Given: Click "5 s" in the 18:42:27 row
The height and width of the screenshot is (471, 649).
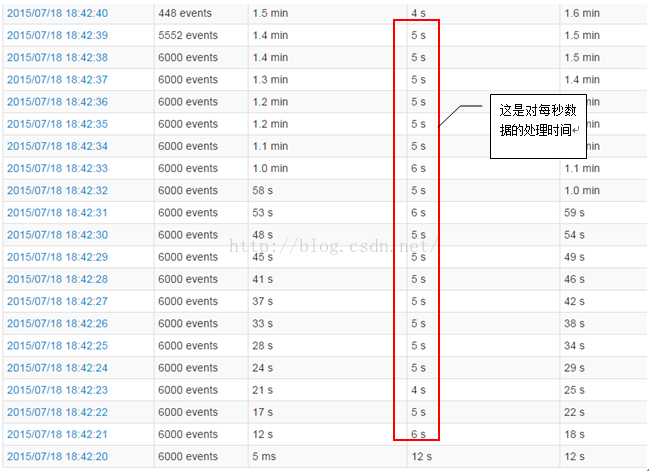Looking at the screenshot, I should click(418, 301).
